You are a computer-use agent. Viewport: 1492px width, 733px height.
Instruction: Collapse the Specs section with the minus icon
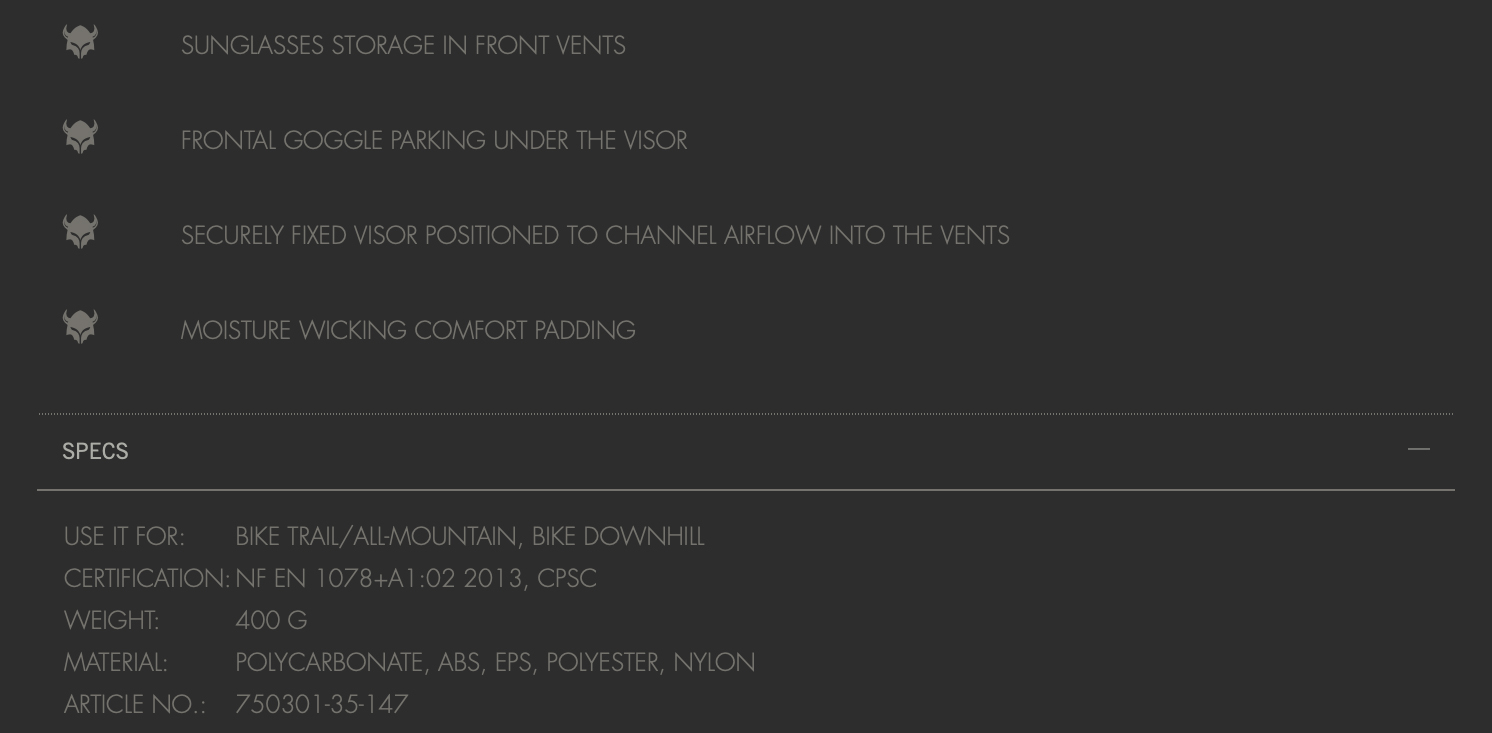click(1418, 450)
